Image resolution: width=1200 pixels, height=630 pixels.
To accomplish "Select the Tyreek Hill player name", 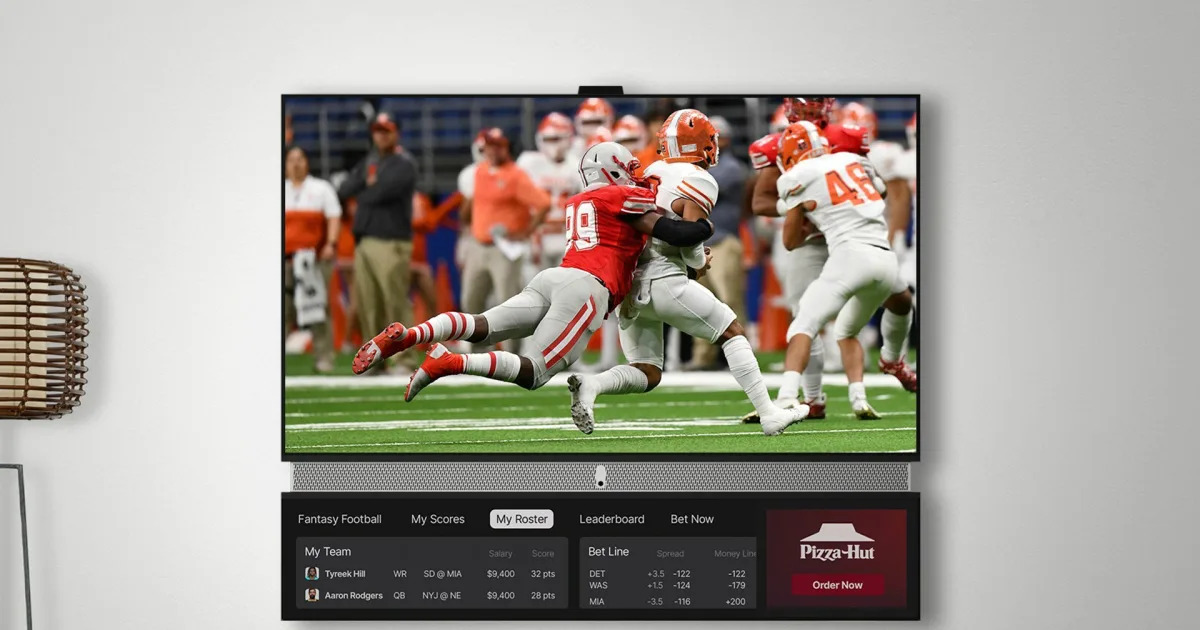I will point(345,574).
